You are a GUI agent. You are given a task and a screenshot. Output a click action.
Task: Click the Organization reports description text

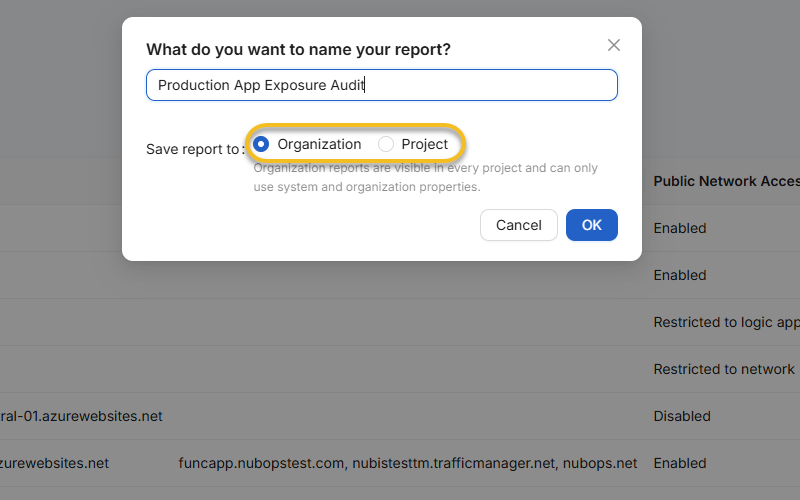pyautogui.click(x=426, y=177)
